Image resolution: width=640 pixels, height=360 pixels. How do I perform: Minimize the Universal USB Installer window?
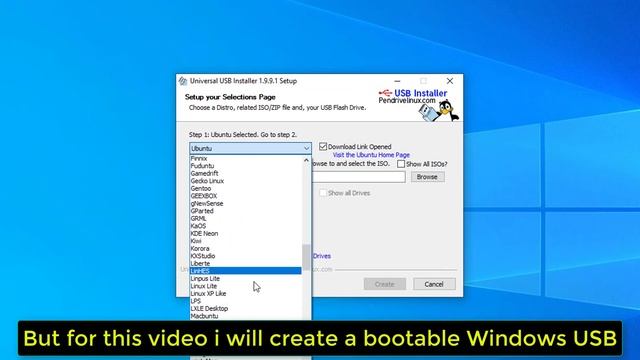coord(397,81)
